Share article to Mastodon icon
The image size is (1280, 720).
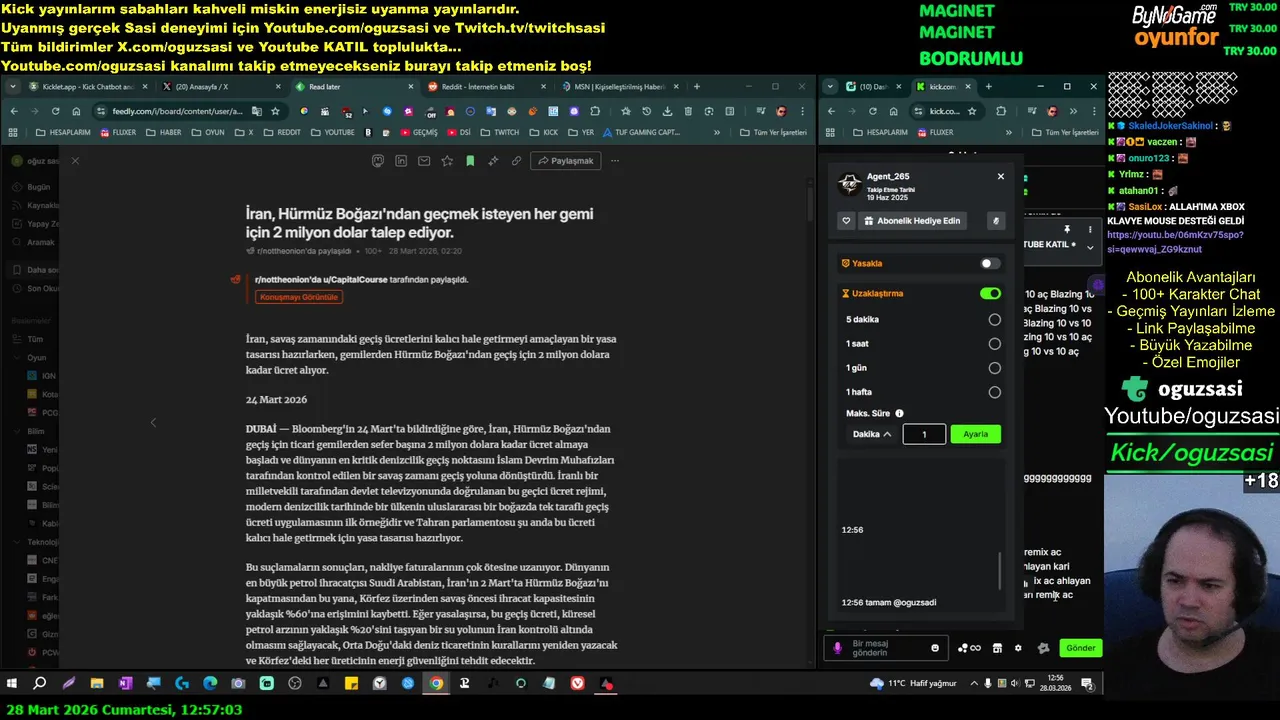point(378,161)
